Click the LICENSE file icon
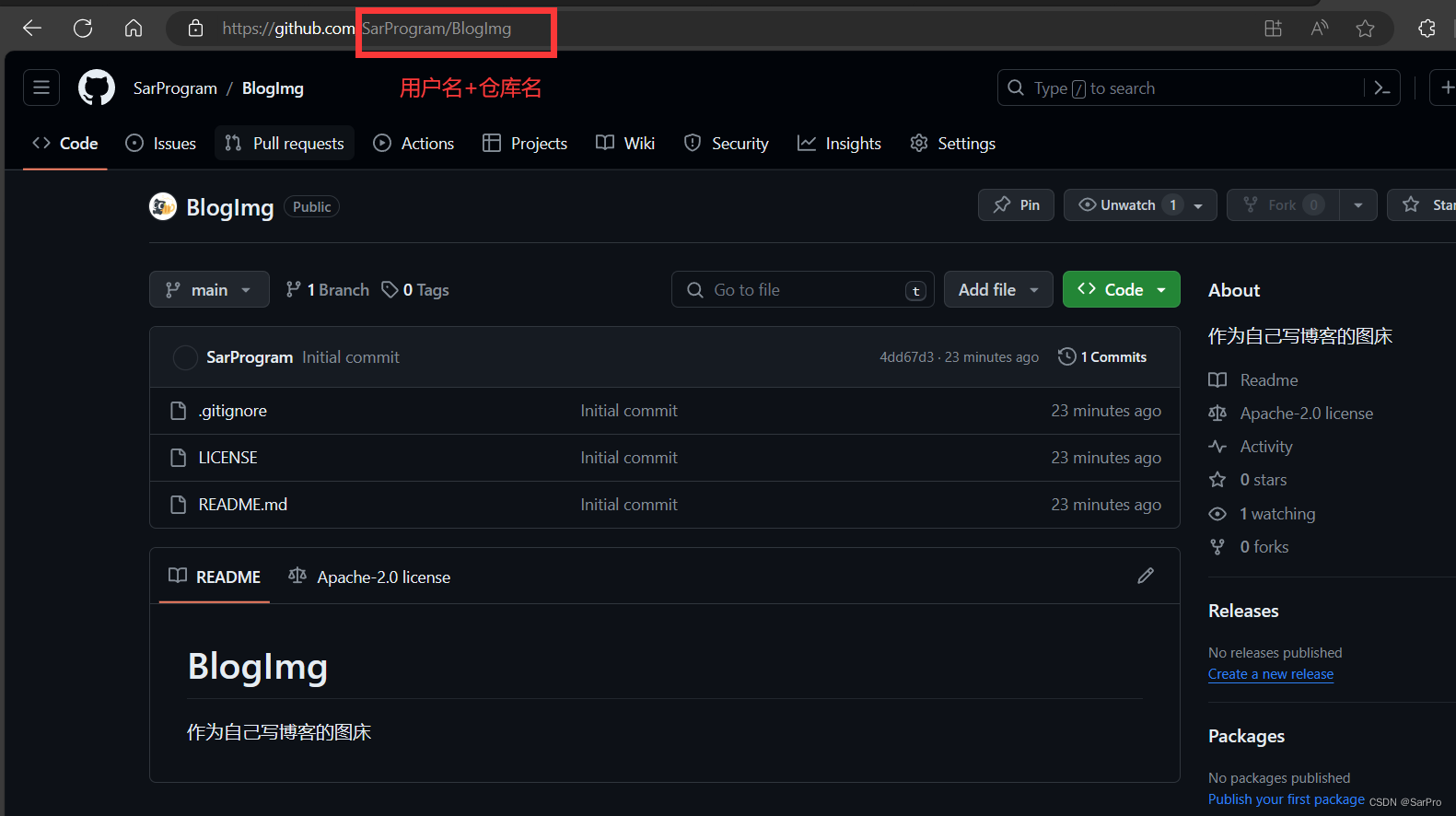The width and height of the screenshot is (1456, 816). coord(179,458)
